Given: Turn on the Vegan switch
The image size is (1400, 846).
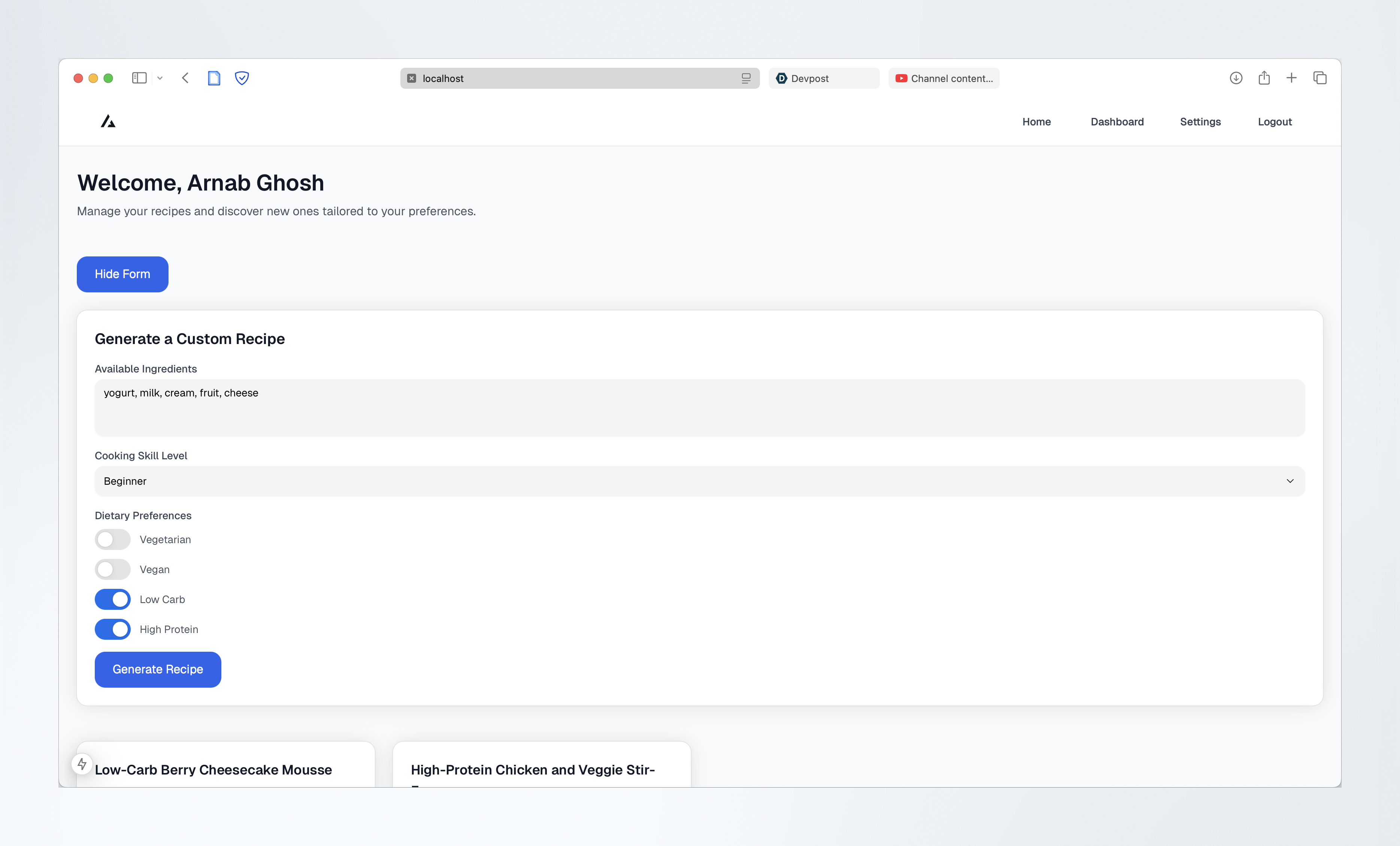Looking at the screenshot, I should tap(112, 569).
